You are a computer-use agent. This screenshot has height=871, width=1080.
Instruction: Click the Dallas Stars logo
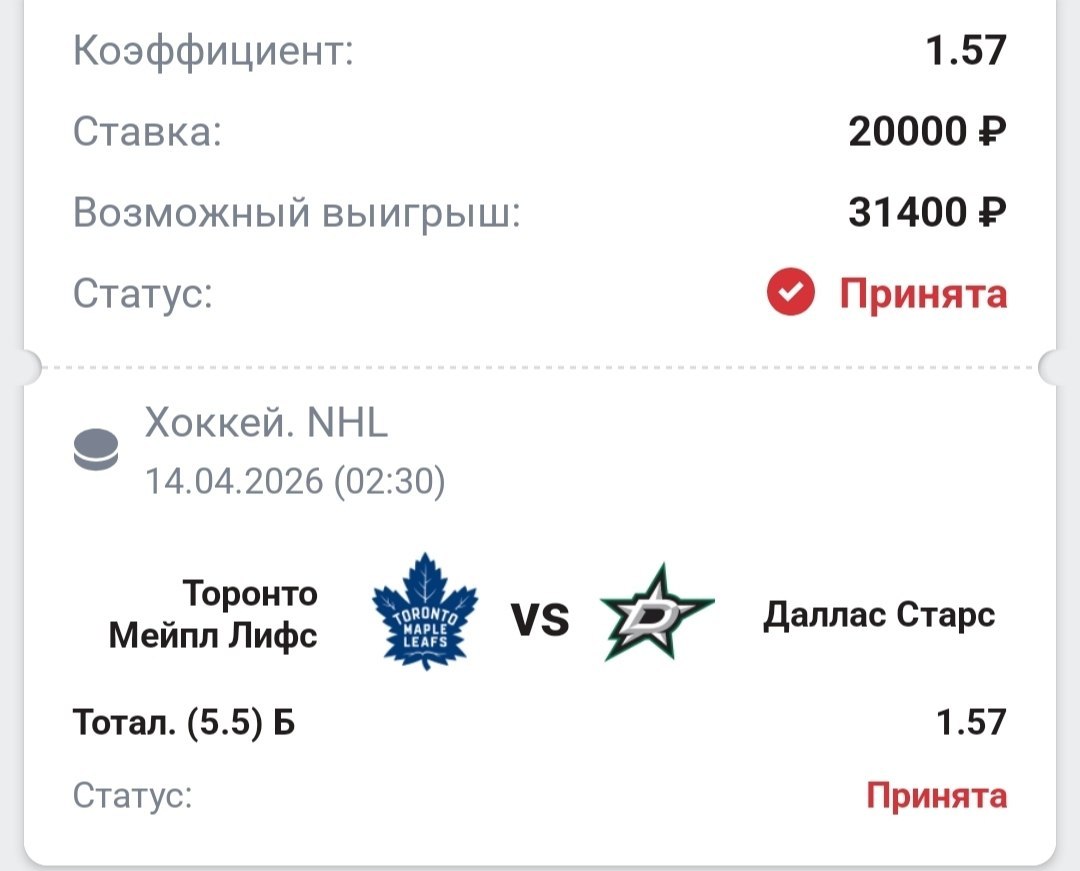656,613
